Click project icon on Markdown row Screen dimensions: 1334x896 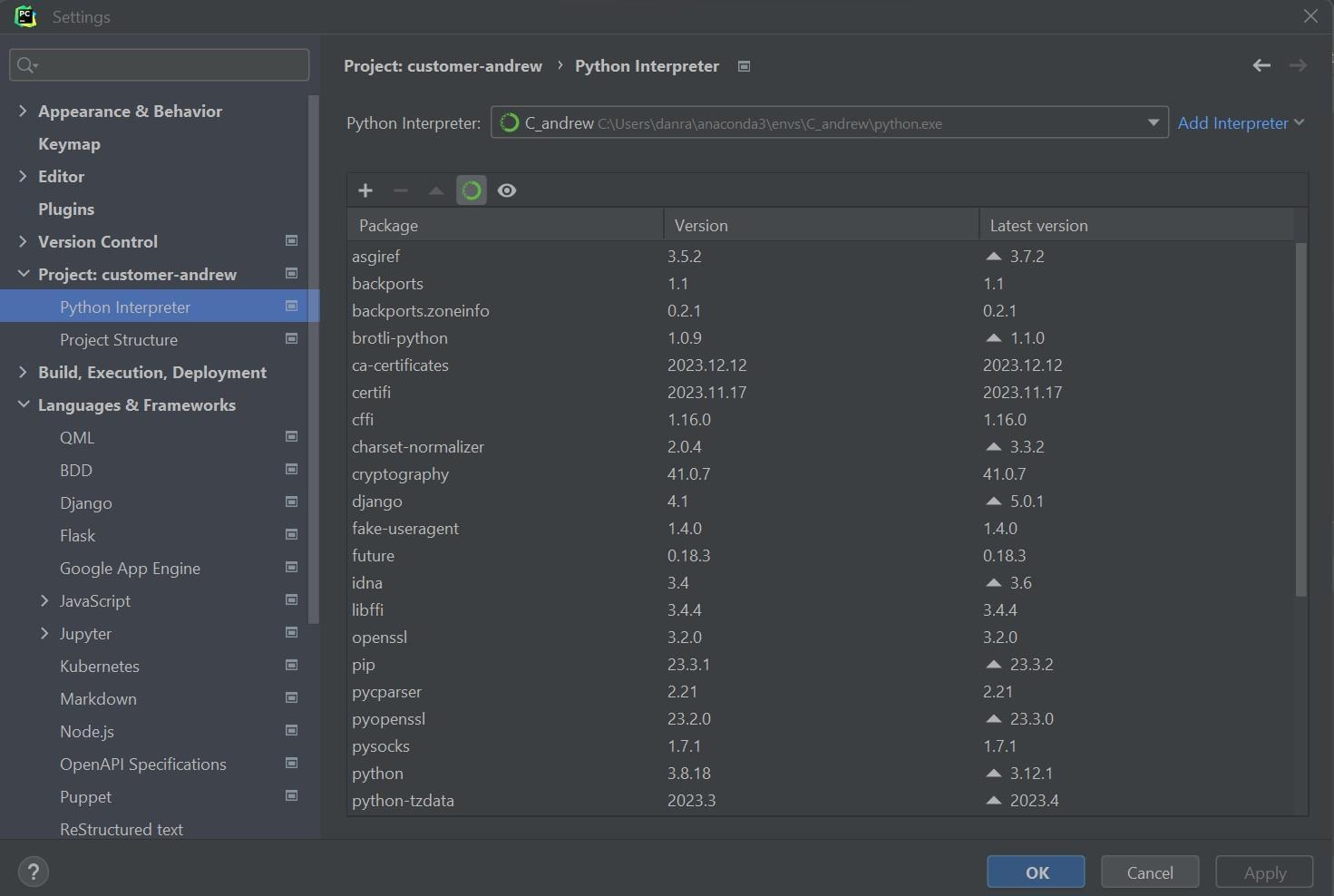(291, 697)
